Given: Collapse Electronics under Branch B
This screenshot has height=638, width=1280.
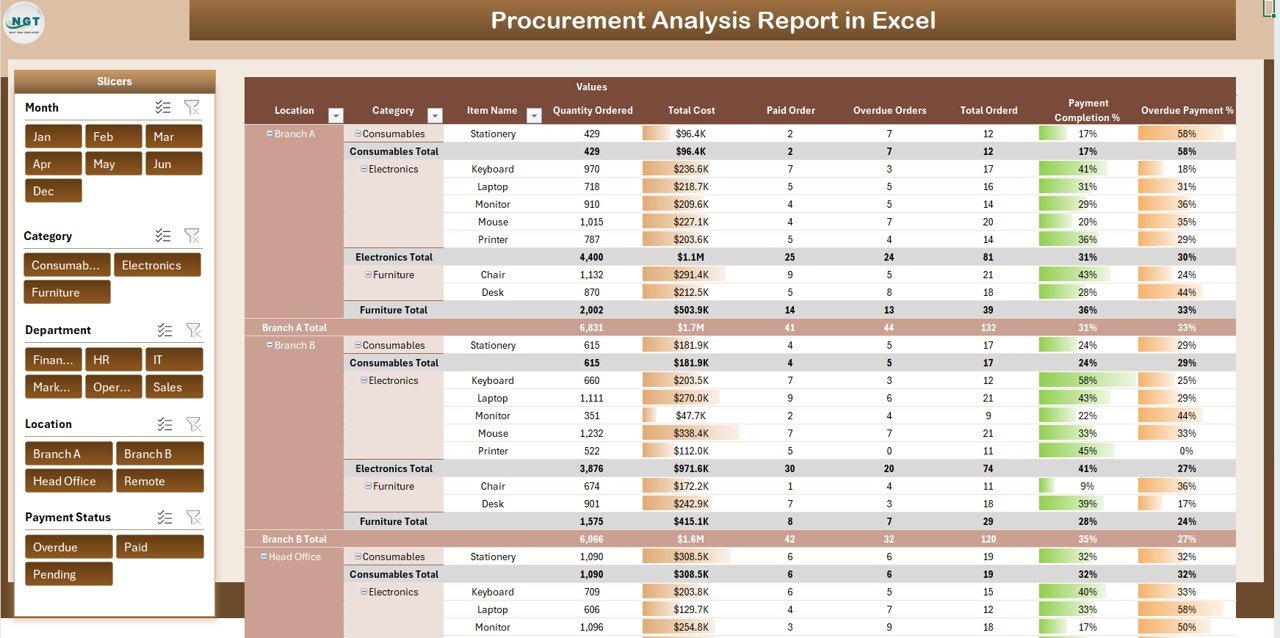Looking at the screenshot, I should pyautogui.click(x=364, y=380).
